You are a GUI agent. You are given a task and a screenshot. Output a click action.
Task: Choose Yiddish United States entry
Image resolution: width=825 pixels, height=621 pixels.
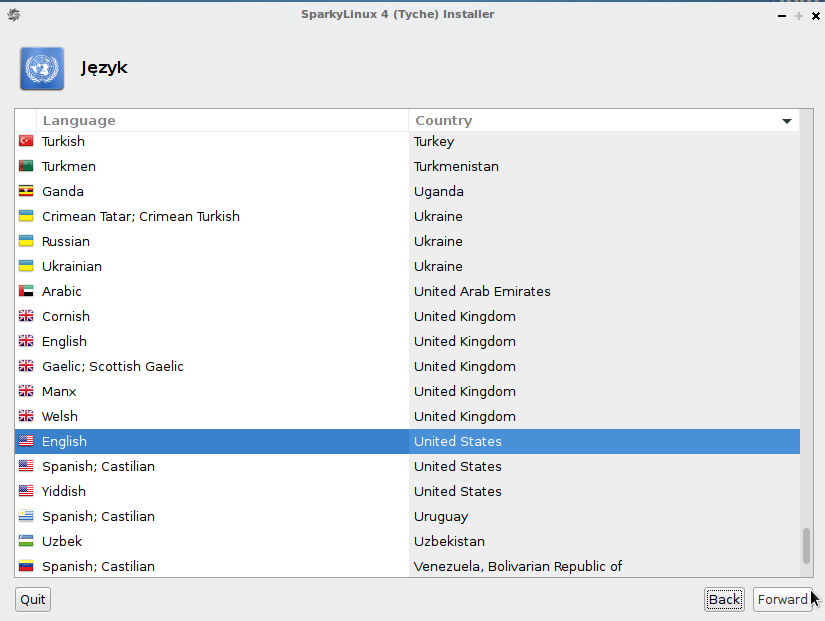coord(407,492)
